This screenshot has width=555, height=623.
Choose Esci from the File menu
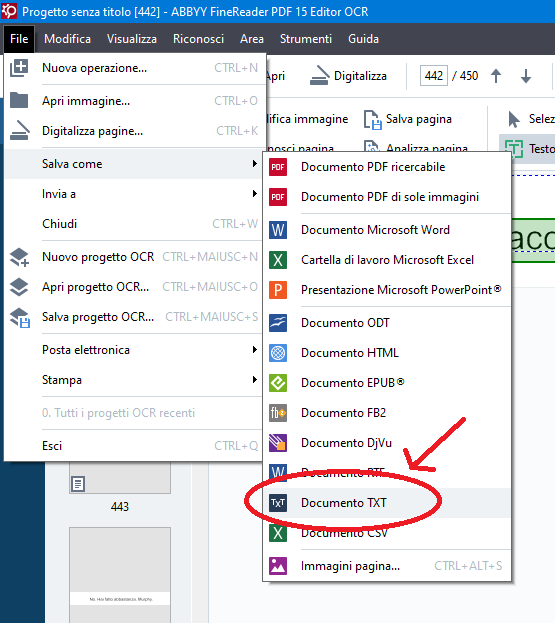(x=133, y=446)
